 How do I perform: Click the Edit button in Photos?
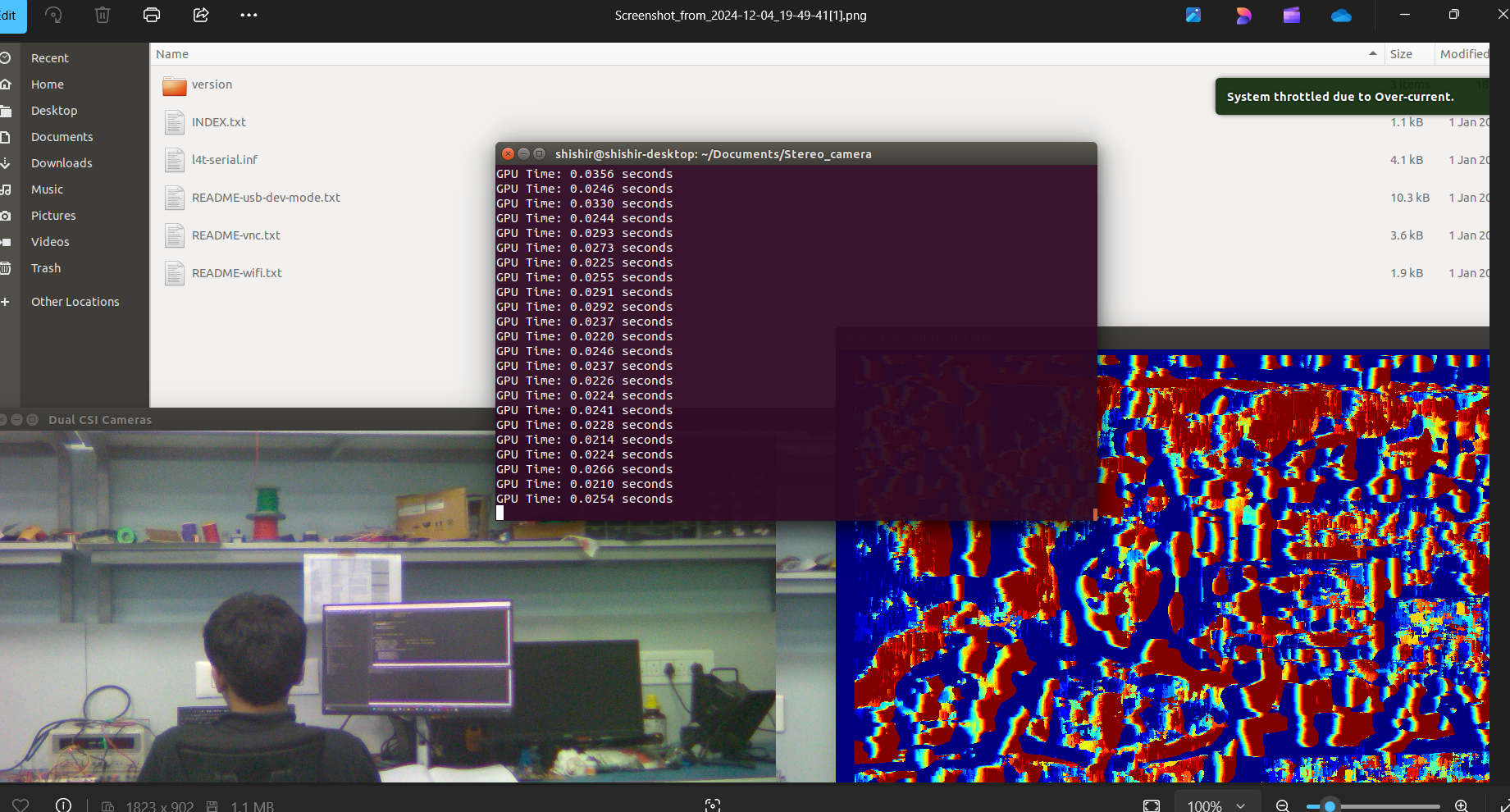pyautogui.click(x=10, y=16)
